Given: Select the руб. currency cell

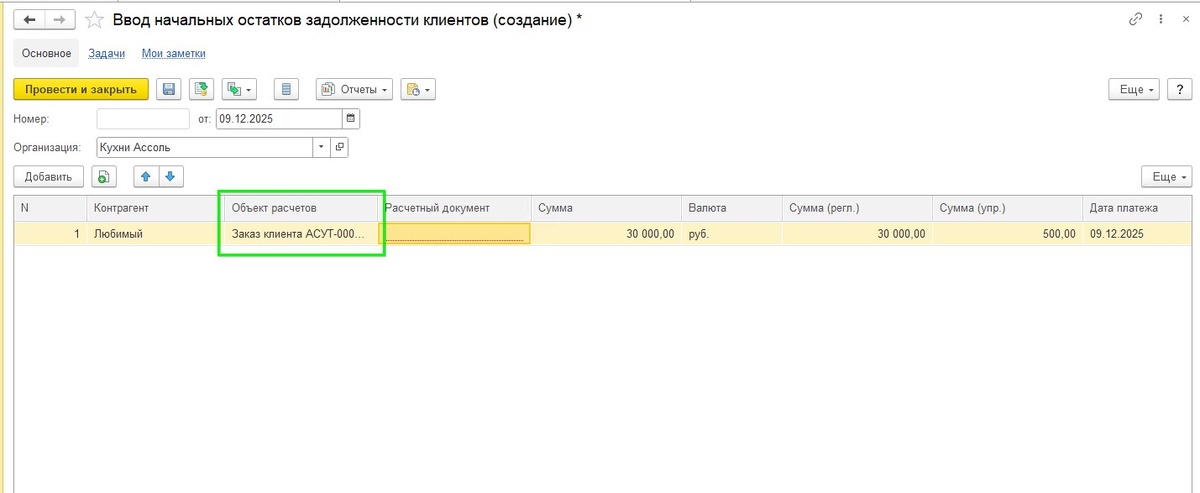Looking at the screenshot, I should [732, 234].
